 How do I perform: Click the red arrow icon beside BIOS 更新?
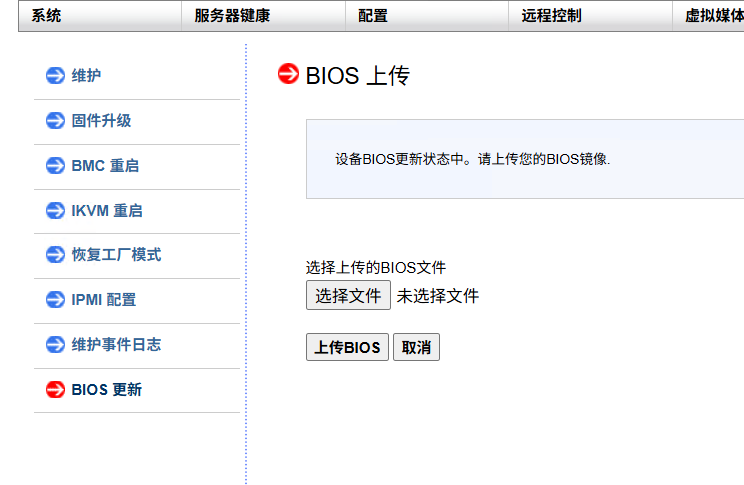(x=55, y=390)
